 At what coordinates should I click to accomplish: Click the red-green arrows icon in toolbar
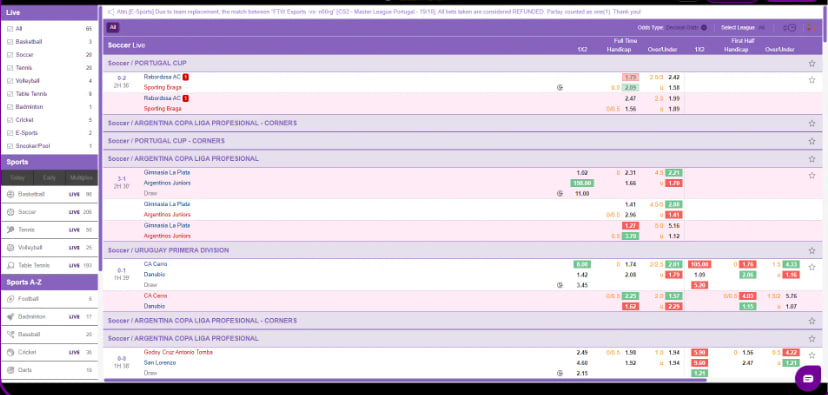[810, 27]
